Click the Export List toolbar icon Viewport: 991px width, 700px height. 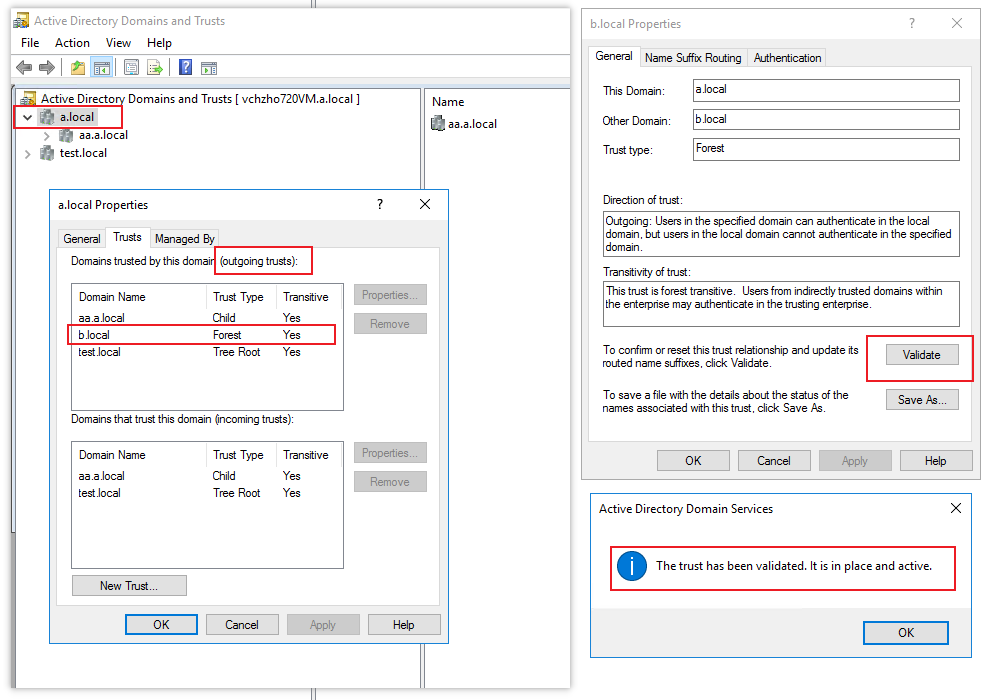[155, 67]
